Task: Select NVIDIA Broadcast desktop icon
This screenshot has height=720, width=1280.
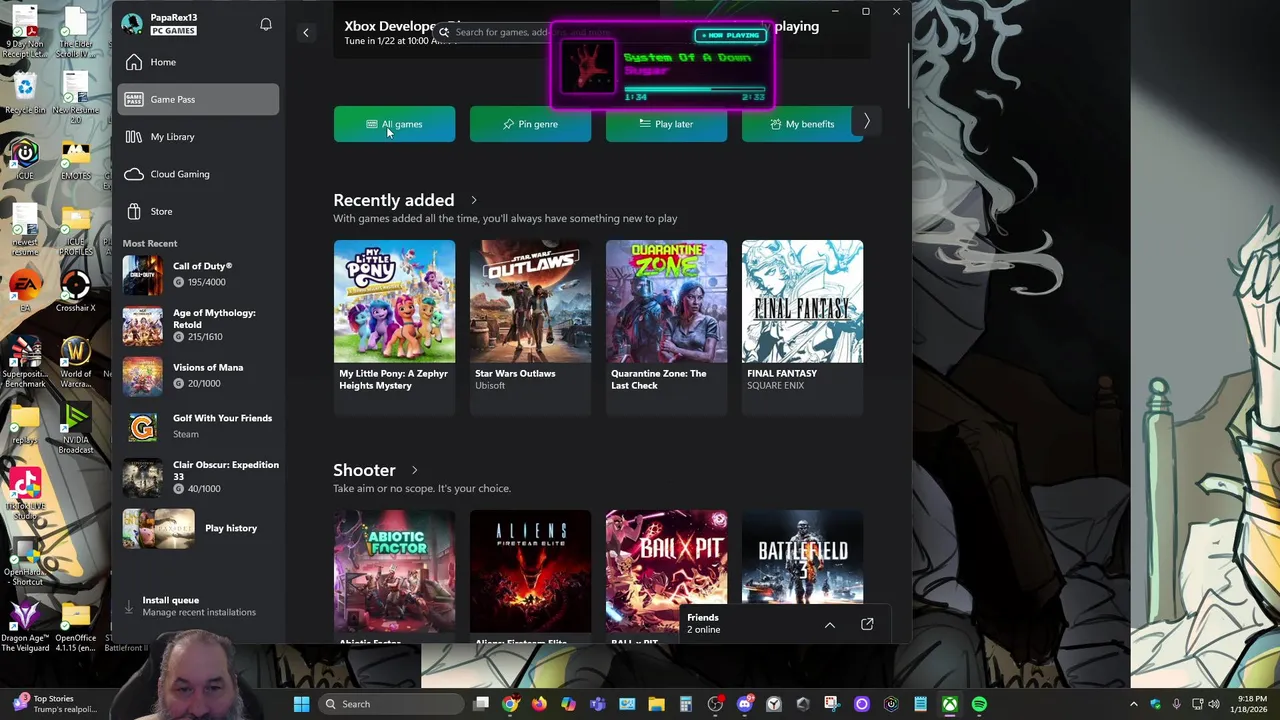Action: [76, 429]
